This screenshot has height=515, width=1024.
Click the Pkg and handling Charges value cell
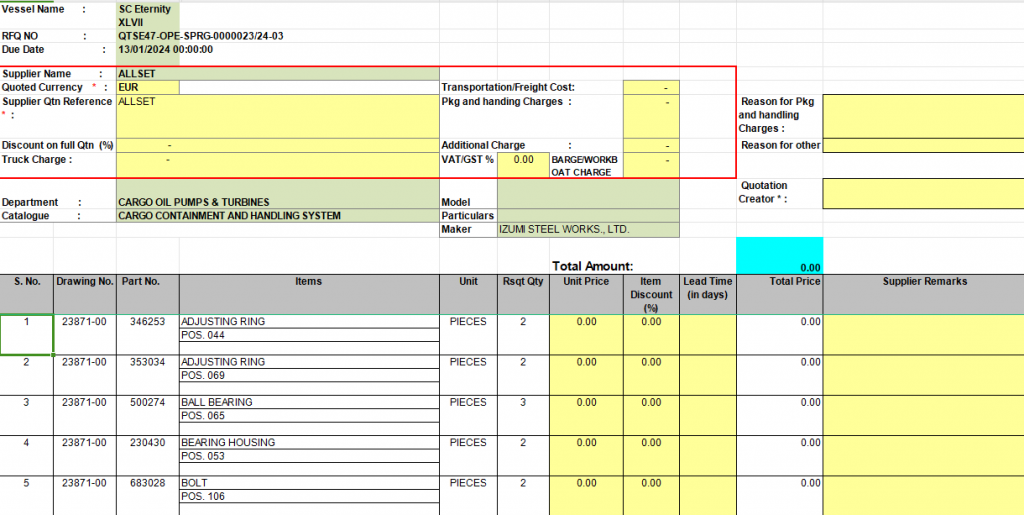point(650,115)
